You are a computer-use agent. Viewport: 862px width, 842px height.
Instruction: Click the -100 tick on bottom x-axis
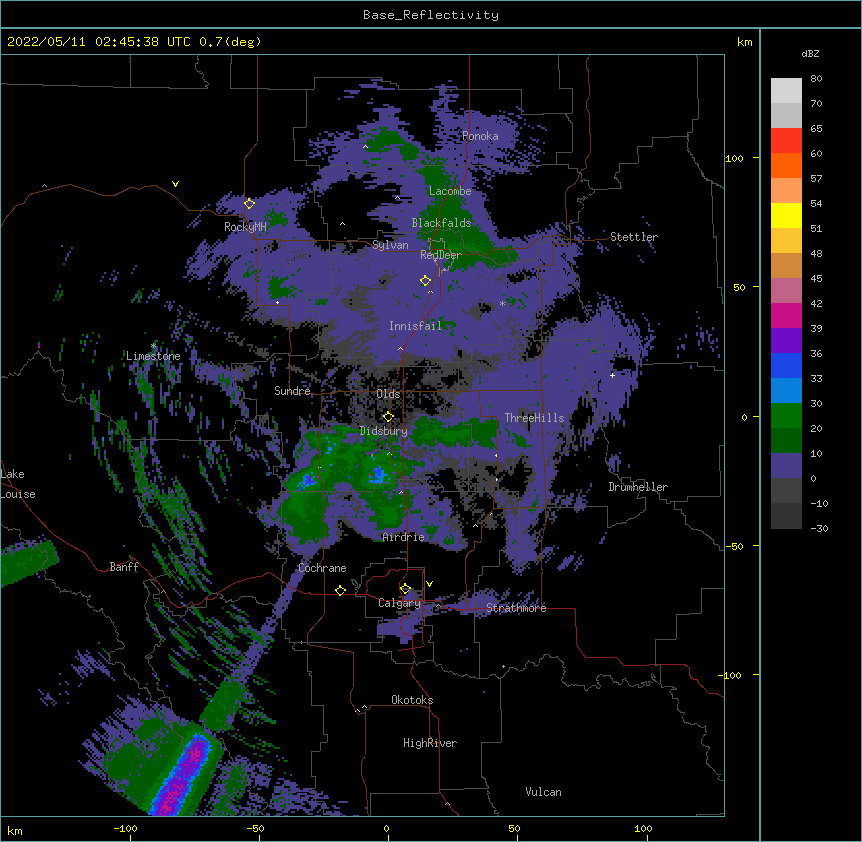126,829
